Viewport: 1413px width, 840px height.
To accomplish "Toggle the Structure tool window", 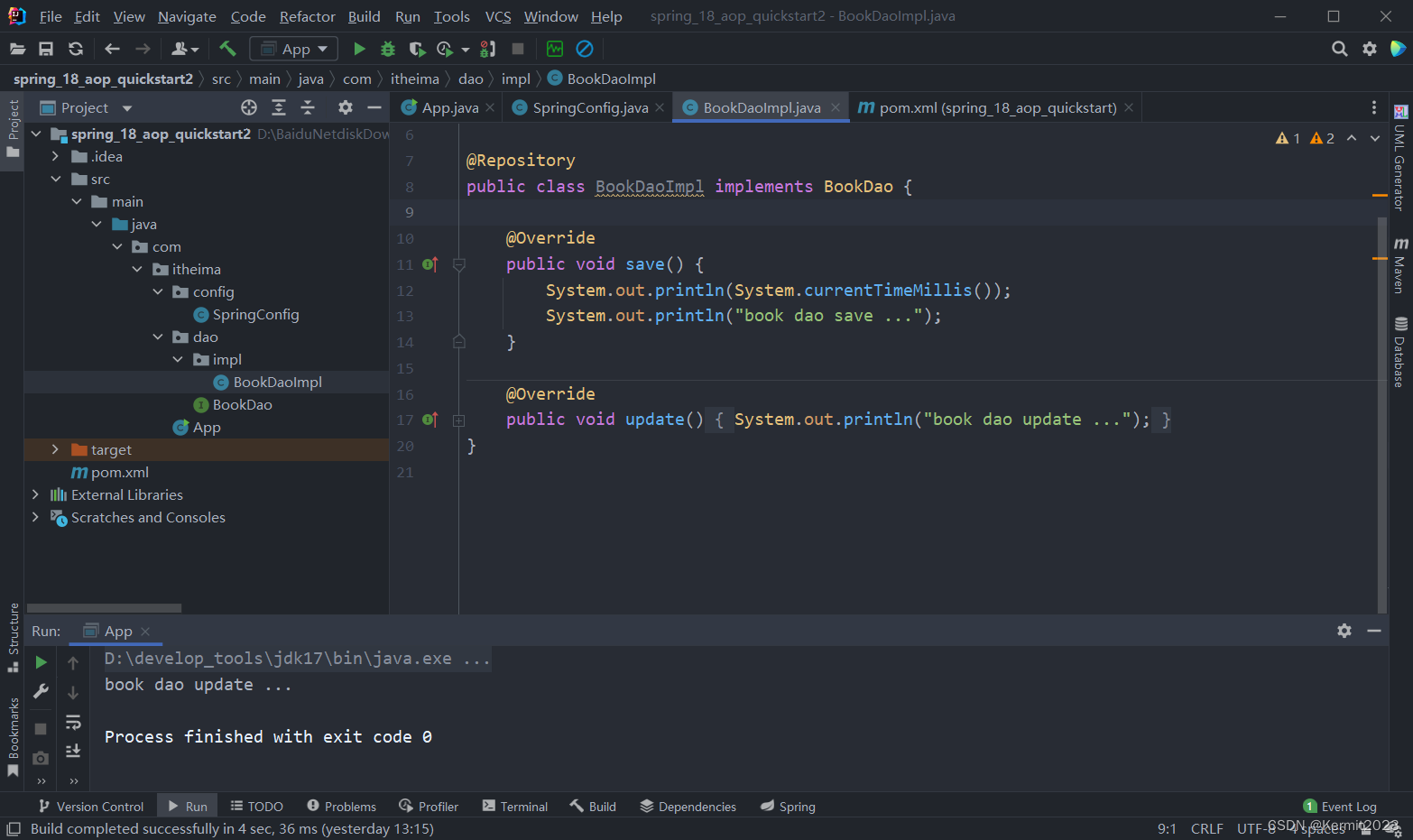I will (x=13, y=637).
